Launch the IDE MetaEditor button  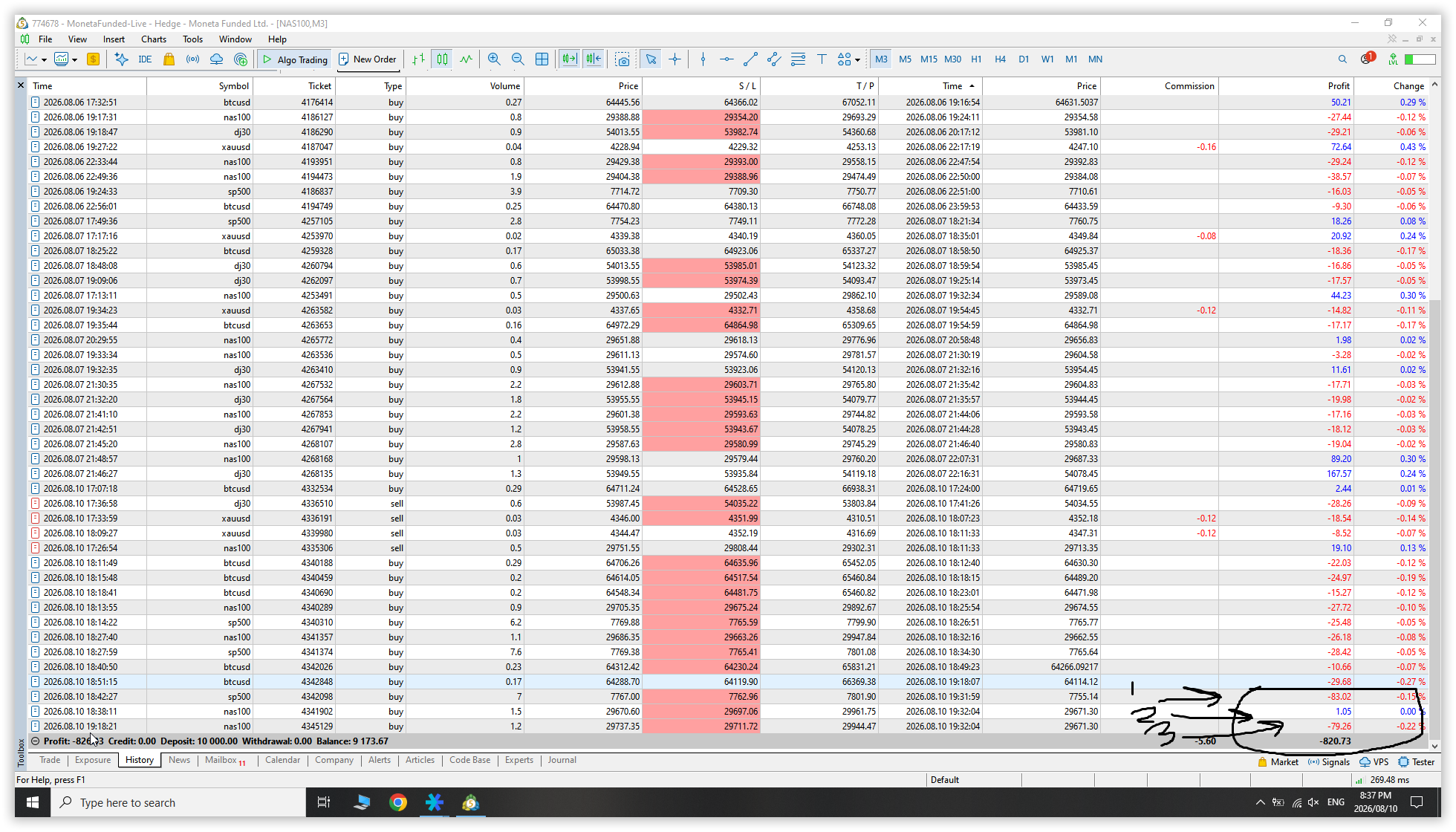tap(145, 59)
